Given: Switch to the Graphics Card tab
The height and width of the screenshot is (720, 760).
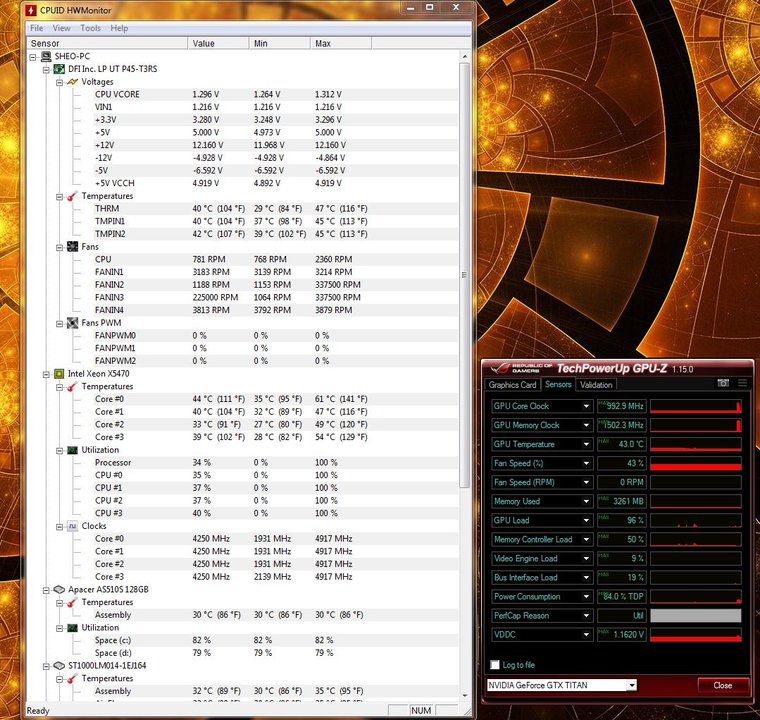Looking at the screenshot, I should [512, 385].
